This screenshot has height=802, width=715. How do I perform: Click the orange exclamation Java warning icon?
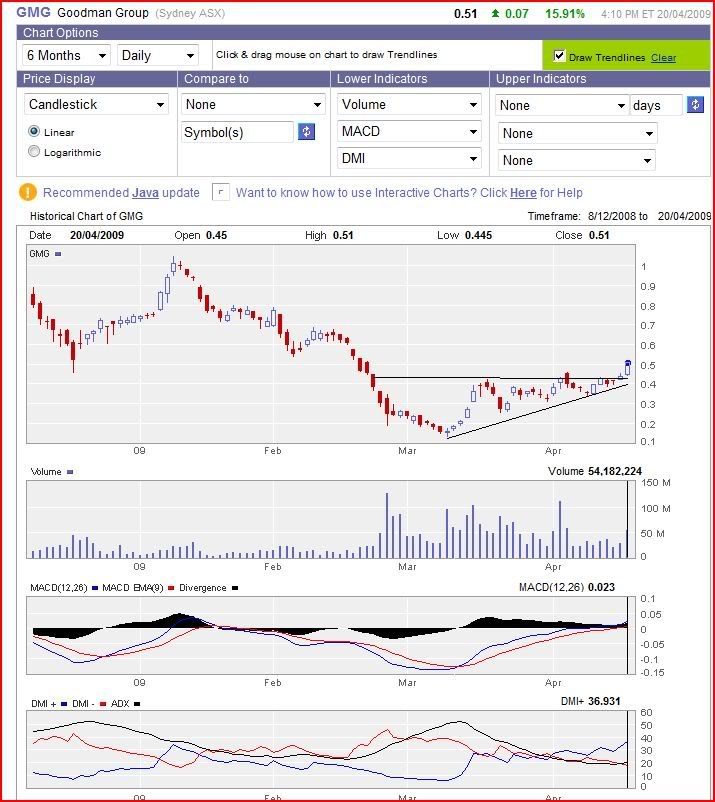pyautogui.click(x=28, y=192)
